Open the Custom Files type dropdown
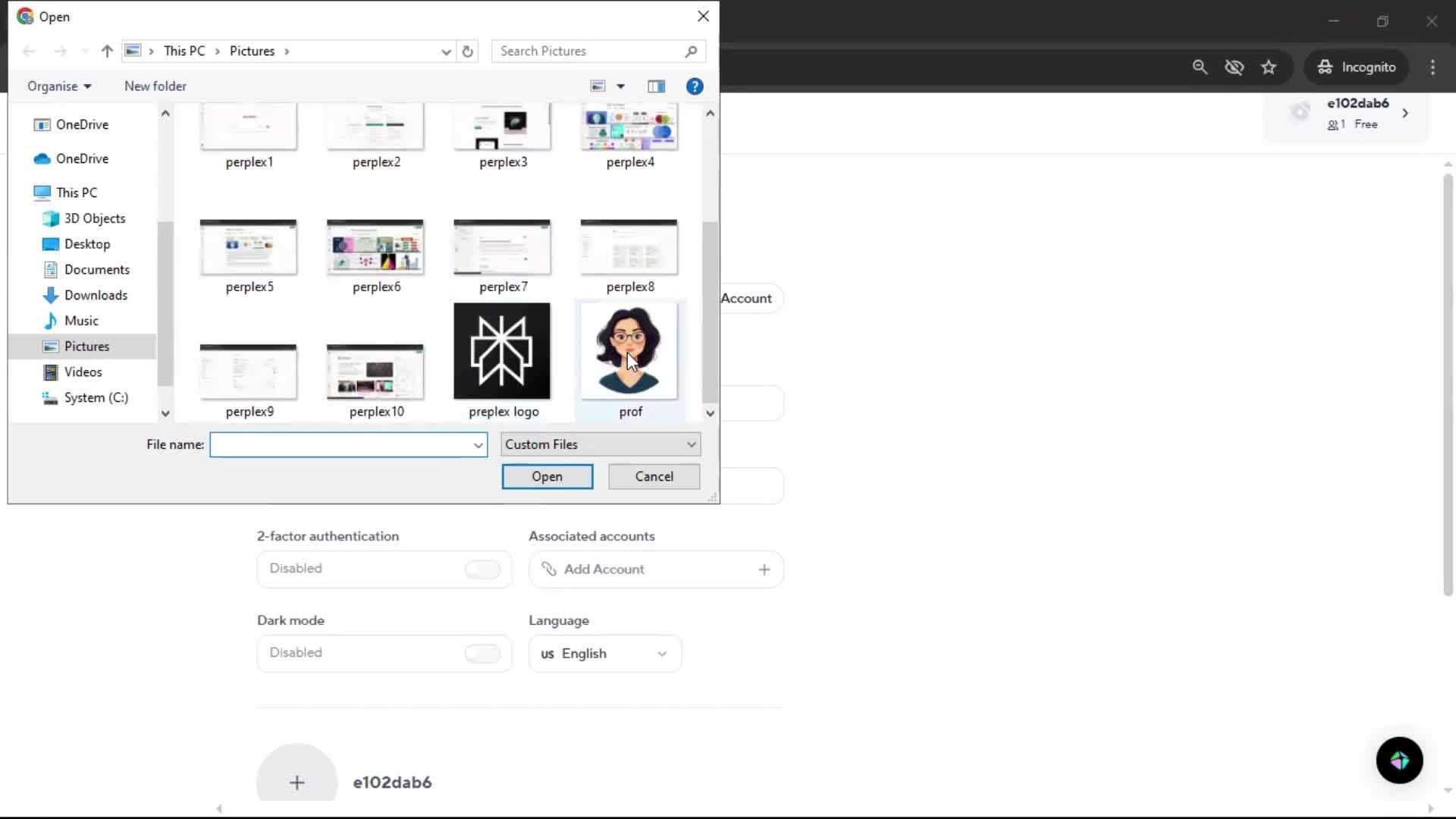Screen dimensions: 1456x819 600,444
